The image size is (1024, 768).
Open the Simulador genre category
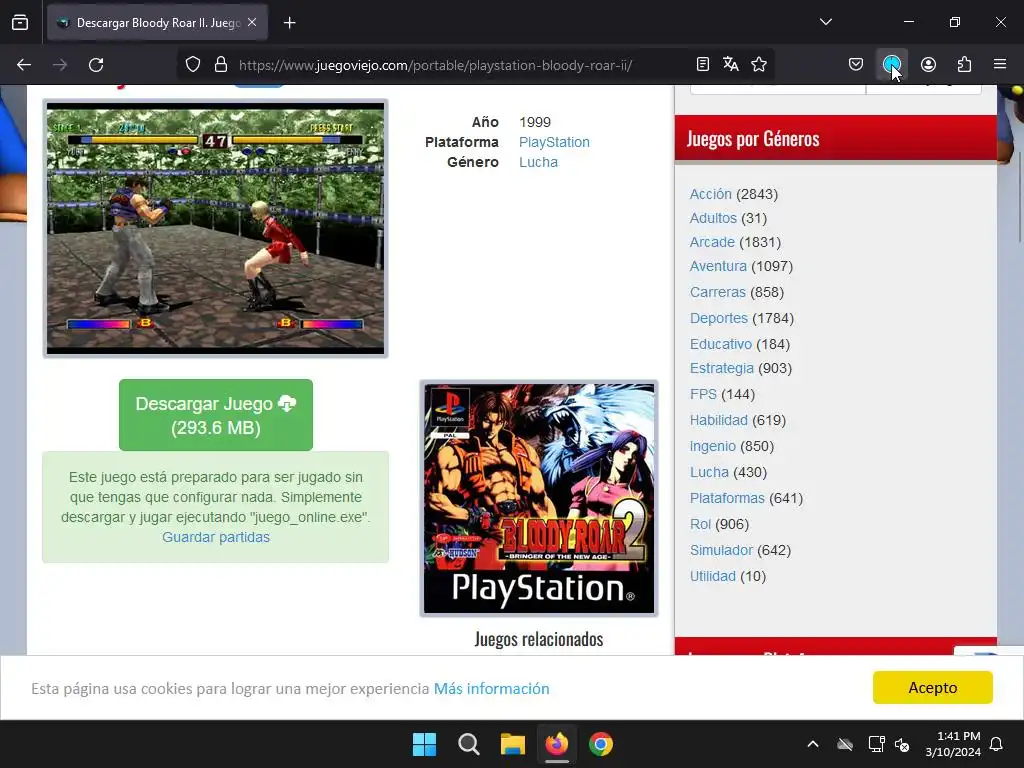(721, 551)
